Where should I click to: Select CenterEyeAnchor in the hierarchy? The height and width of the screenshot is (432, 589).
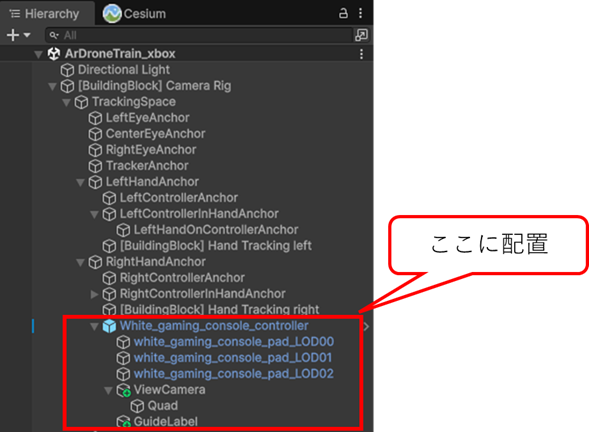(156, 134)
